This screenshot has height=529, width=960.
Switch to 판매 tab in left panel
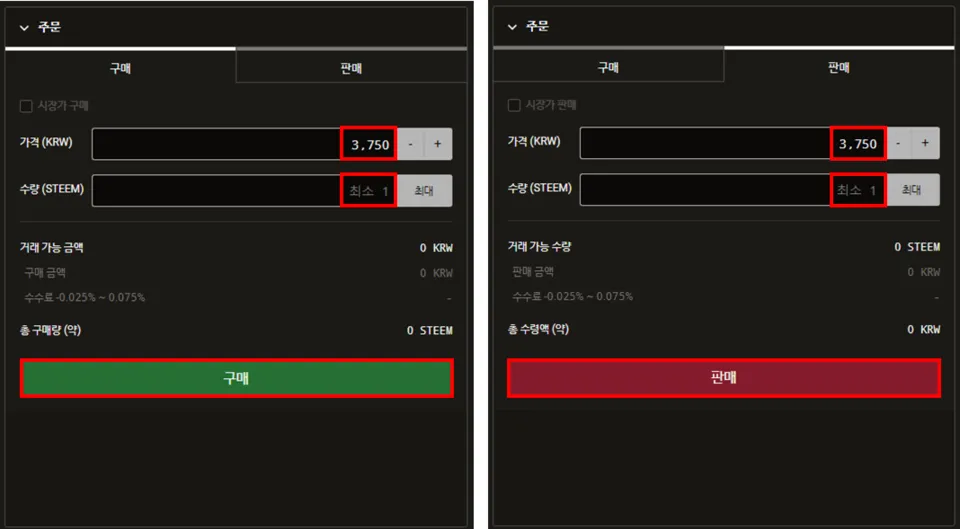[351, 67]
